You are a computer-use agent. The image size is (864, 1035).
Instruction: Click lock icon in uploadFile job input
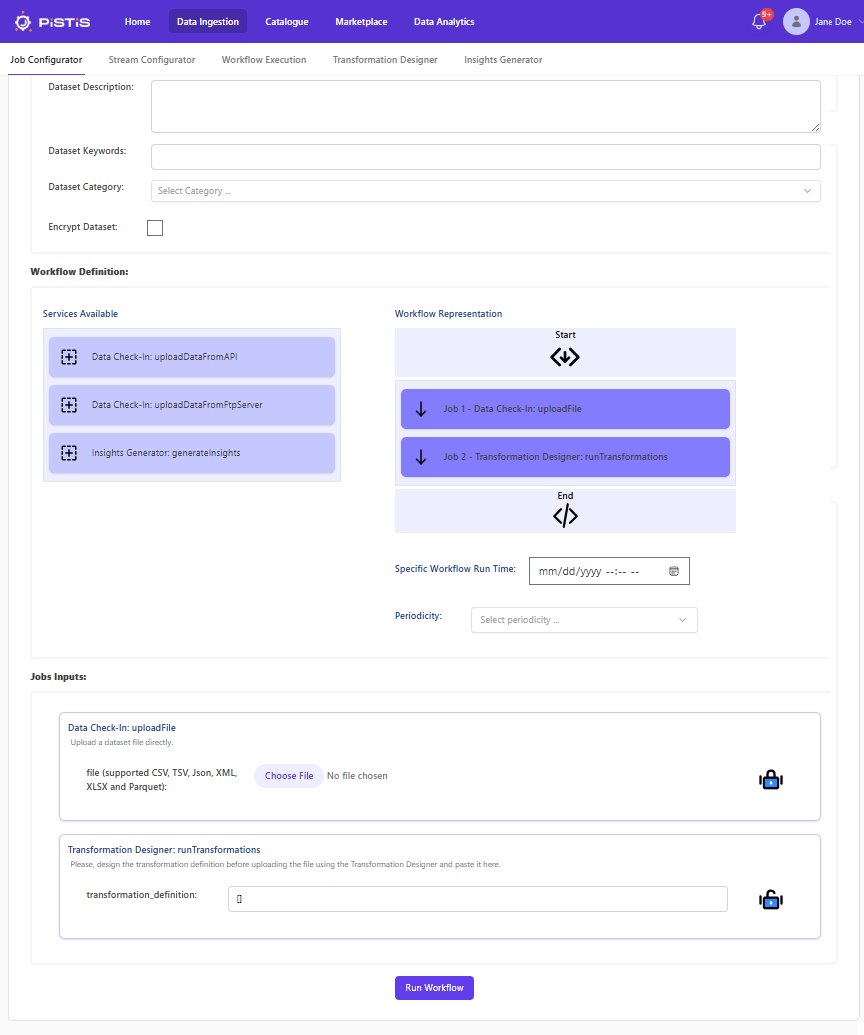[x=771, y=780]
